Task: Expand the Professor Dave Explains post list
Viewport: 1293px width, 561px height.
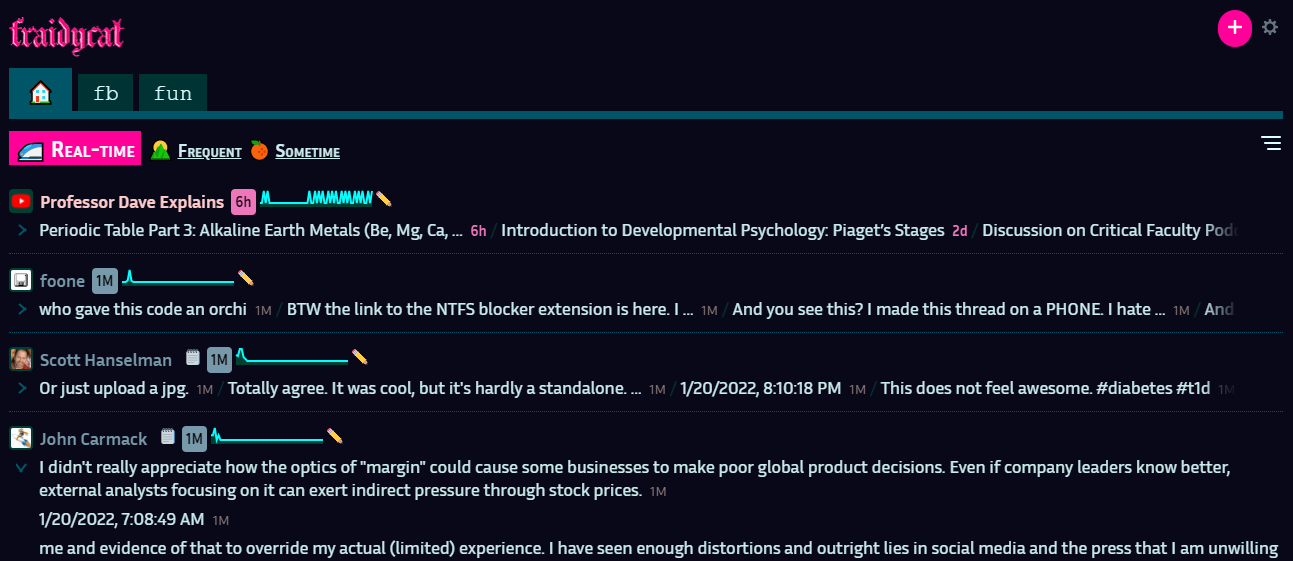Action: click(22, 231)
